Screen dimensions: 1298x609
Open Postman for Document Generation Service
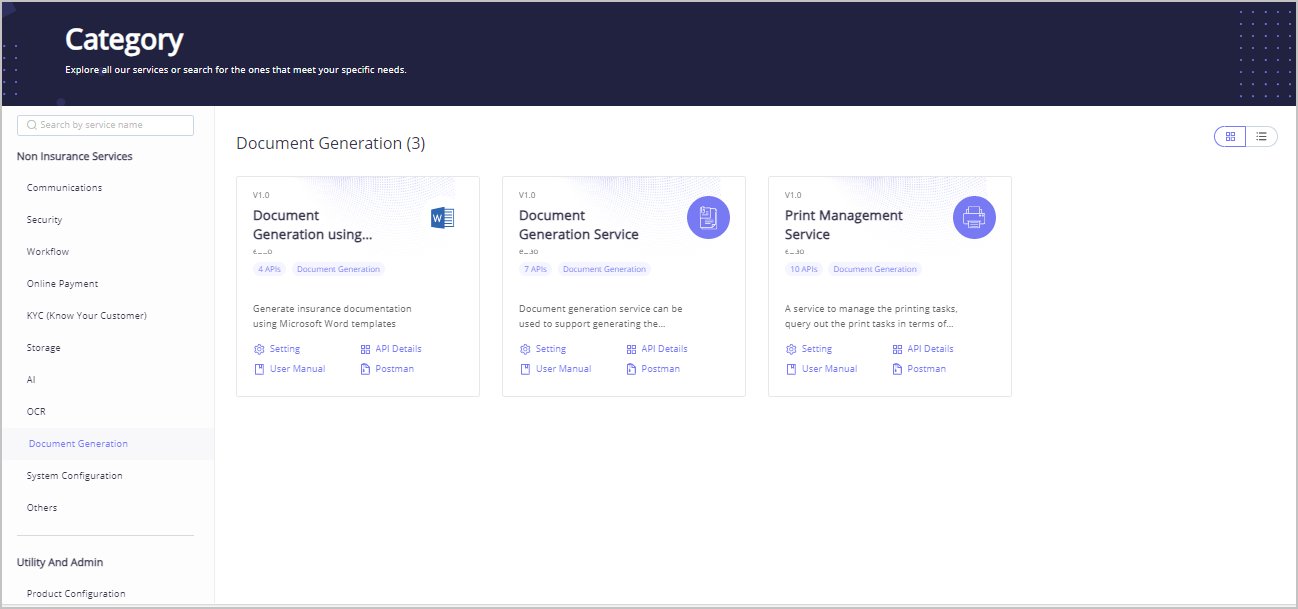coord(660,369)
